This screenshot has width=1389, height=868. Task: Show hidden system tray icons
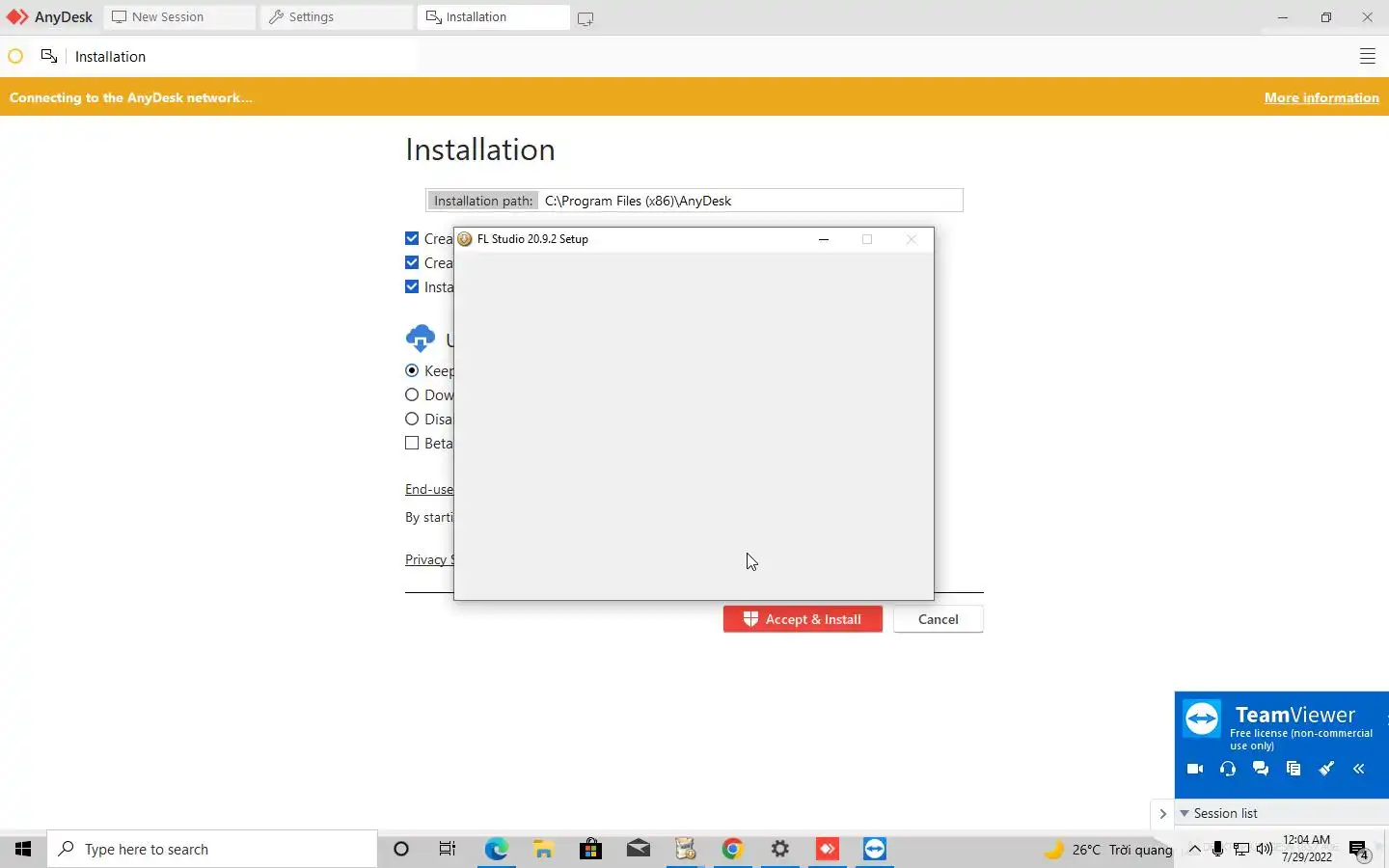point(1194,849)
